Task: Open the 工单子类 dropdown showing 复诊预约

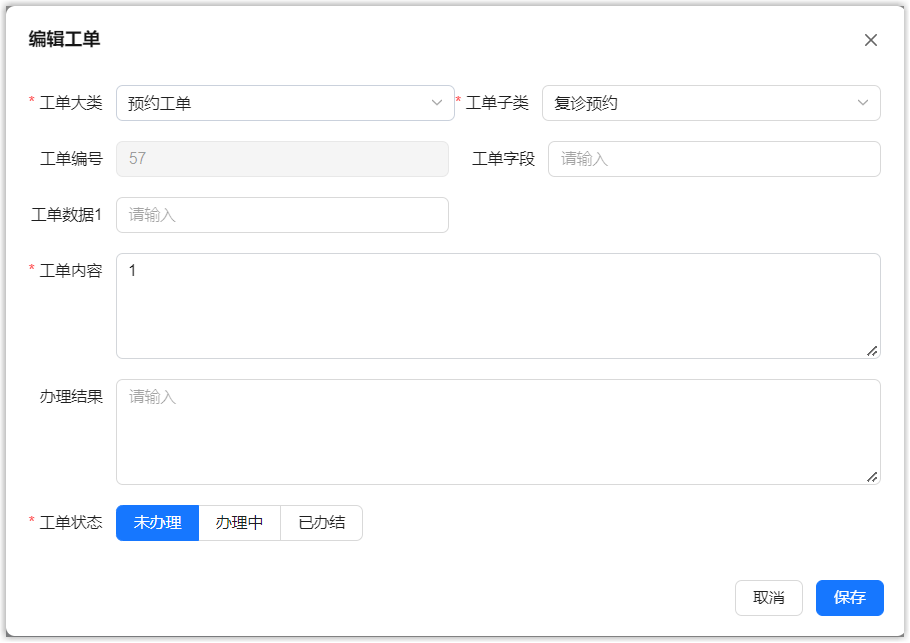Action: click(695, 103)
